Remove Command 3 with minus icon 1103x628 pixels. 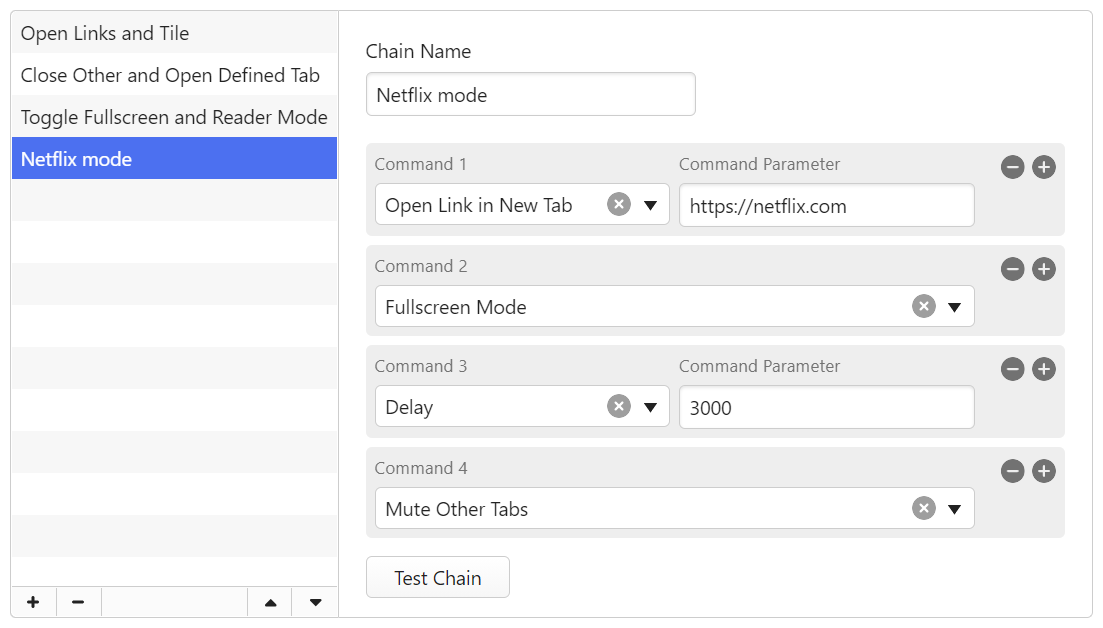click(1012, 369)
